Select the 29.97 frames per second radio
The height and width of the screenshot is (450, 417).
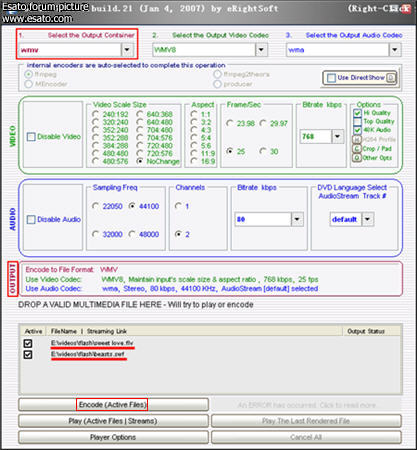tap(263, 123)
